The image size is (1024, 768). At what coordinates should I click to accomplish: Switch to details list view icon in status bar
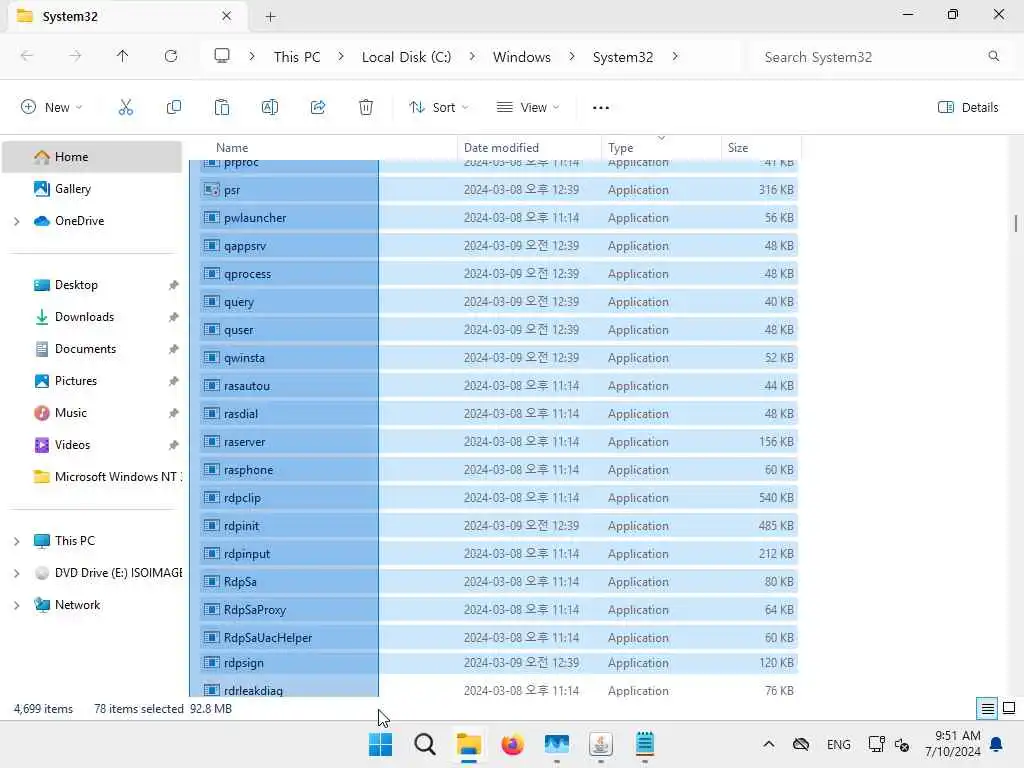[987, 709]
